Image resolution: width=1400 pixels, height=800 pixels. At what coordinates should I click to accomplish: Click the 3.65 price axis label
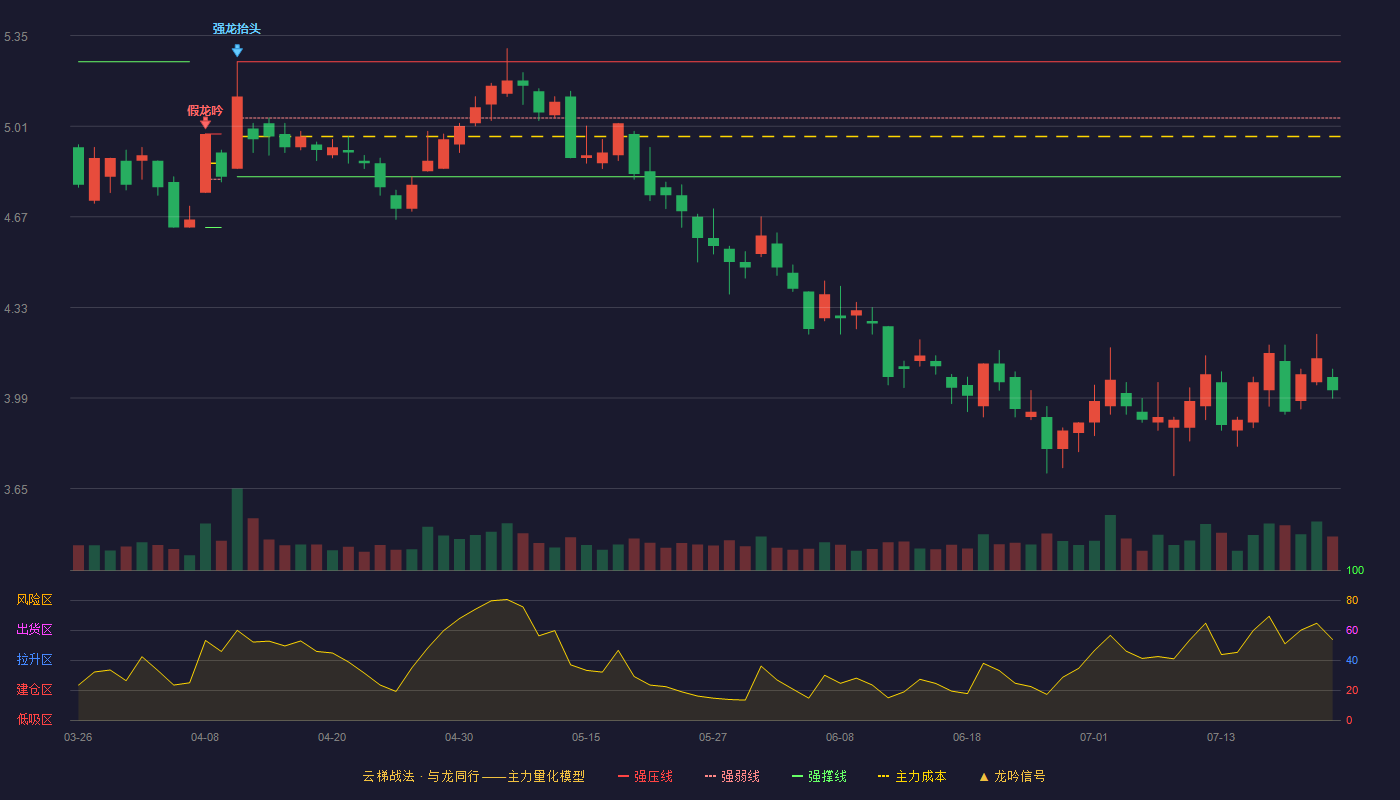tap(16, 490)
